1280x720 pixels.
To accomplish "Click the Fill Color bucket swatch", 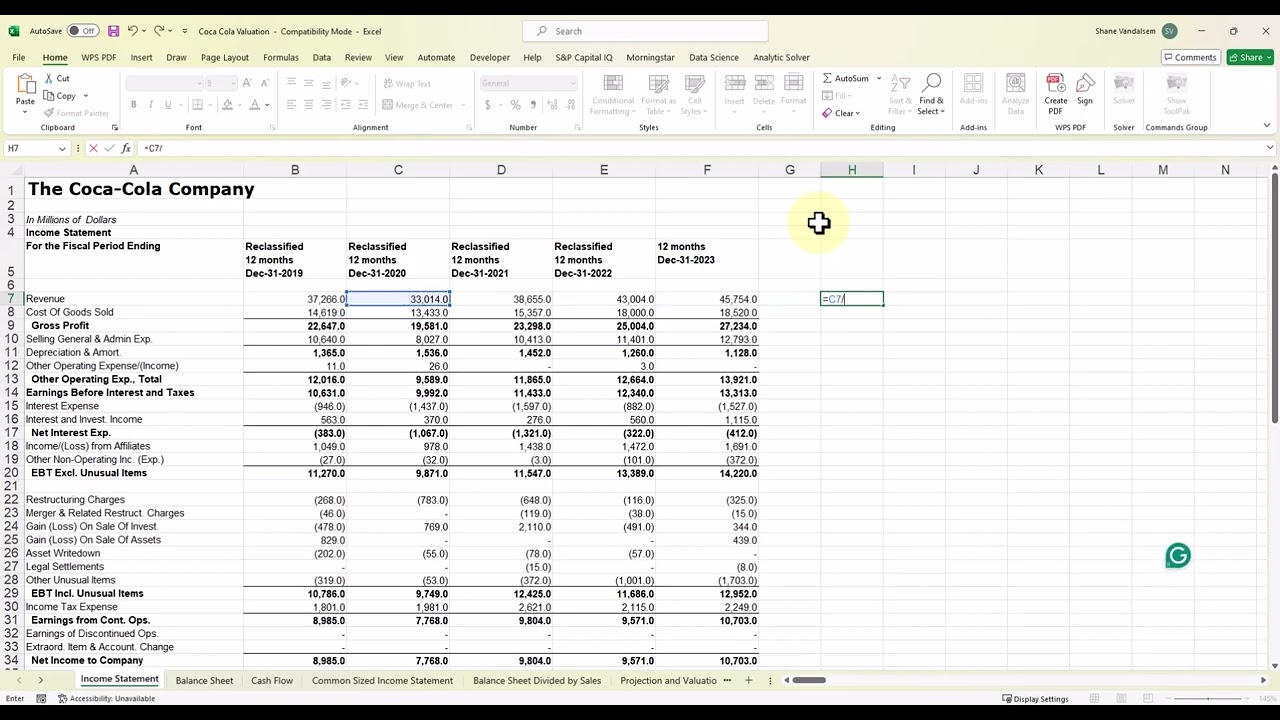I will tap(227, 105).
